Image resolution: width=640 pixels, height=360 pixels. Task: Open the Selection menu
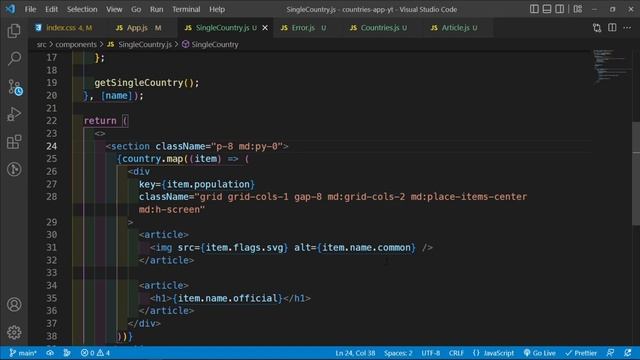point(82,9)
